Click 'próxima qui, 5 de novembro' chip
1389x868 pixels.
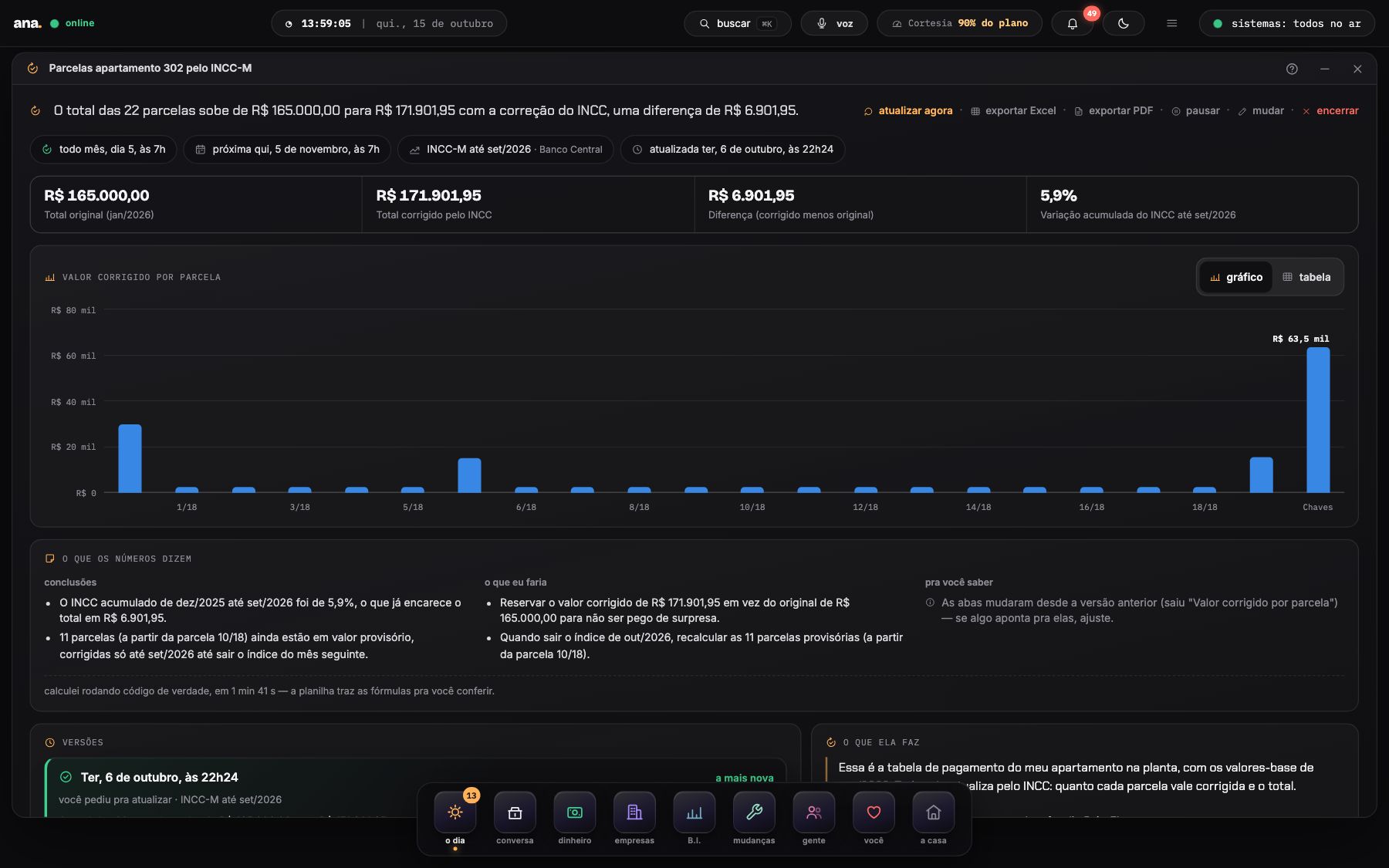(287, 149)
